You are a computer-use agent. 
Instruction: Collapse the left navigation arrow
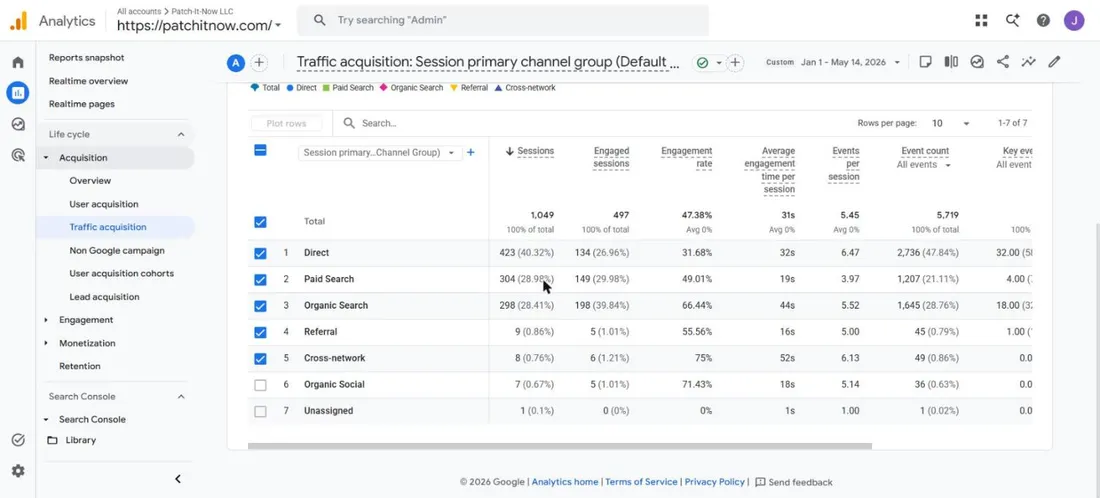point(177,479)
